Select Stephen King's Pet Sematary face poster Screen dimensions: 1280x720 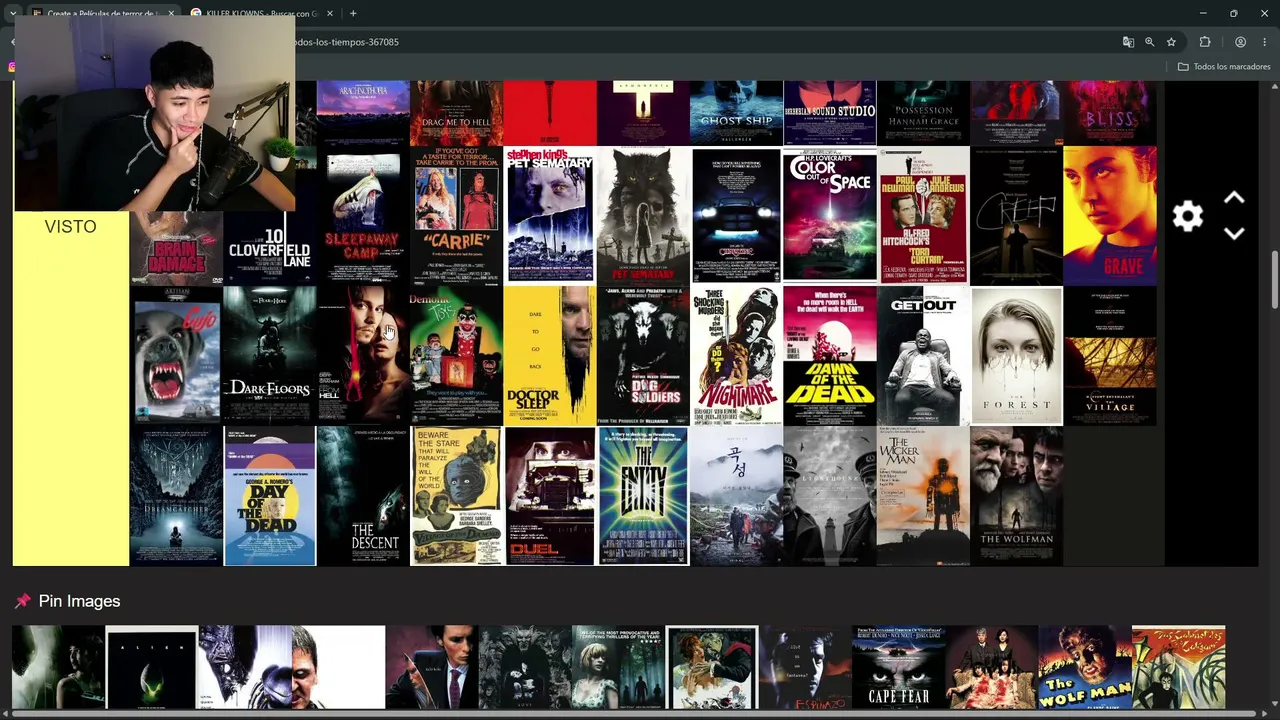tap(550, 216)
